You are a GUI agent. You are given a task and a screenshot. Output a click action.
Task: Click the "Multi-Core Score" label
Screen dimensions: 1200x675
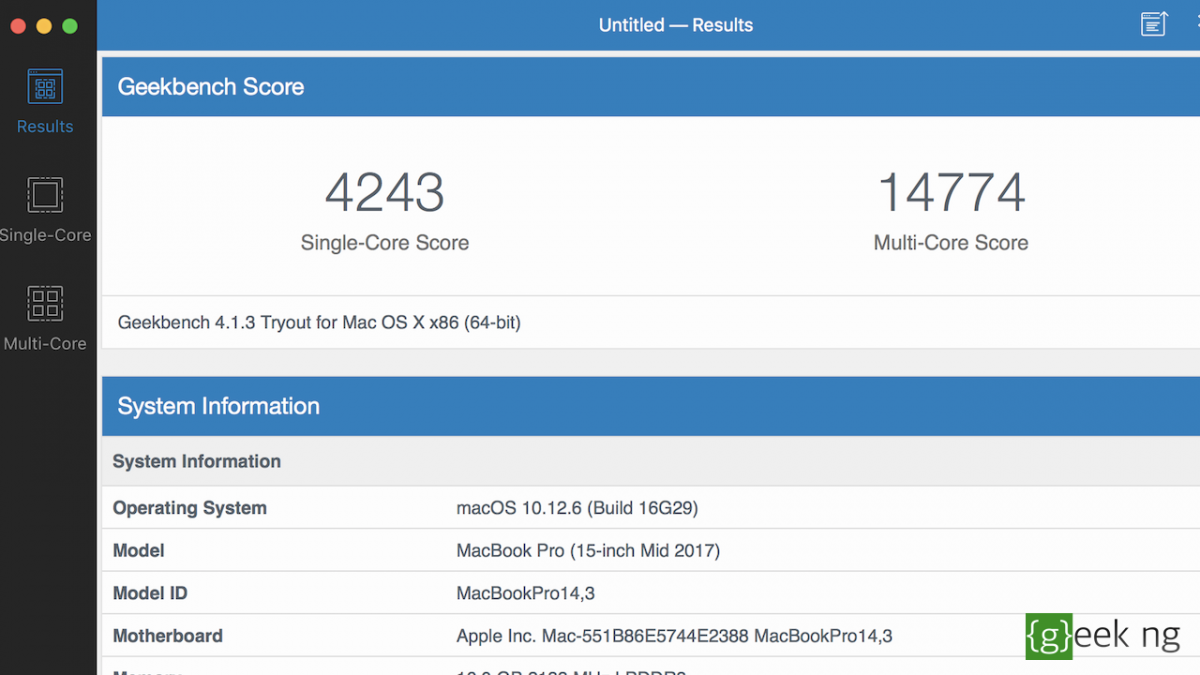click(951, 243)
